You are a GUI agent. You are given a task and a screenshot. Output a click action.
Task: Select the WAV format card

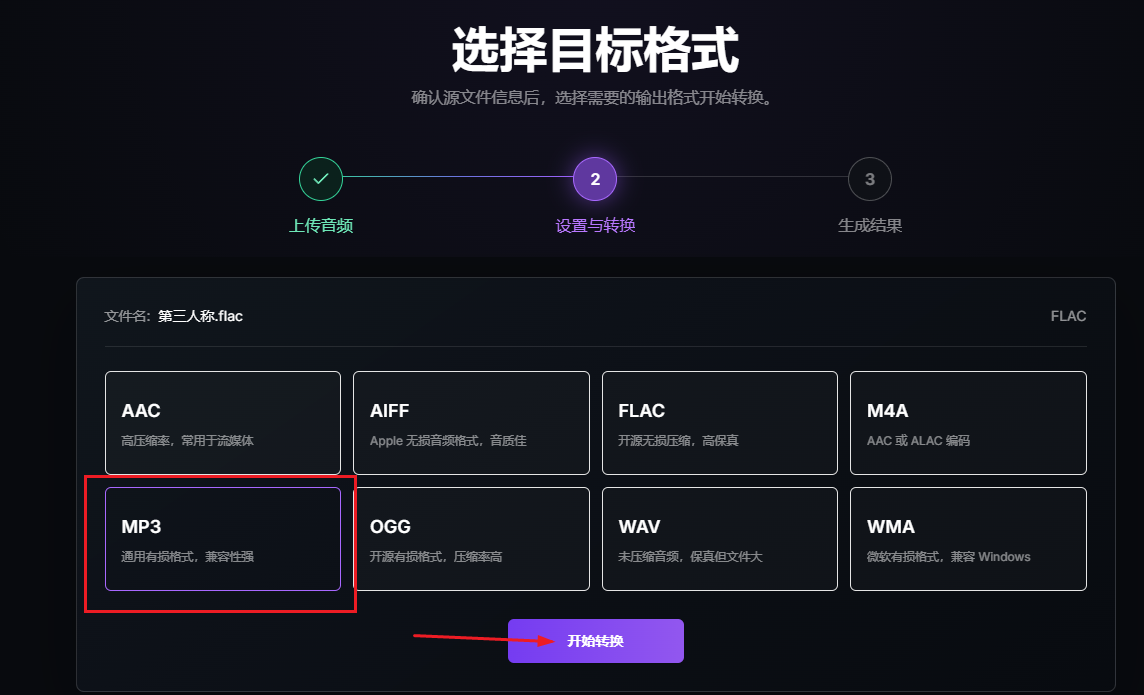click(x=719, y=539)
